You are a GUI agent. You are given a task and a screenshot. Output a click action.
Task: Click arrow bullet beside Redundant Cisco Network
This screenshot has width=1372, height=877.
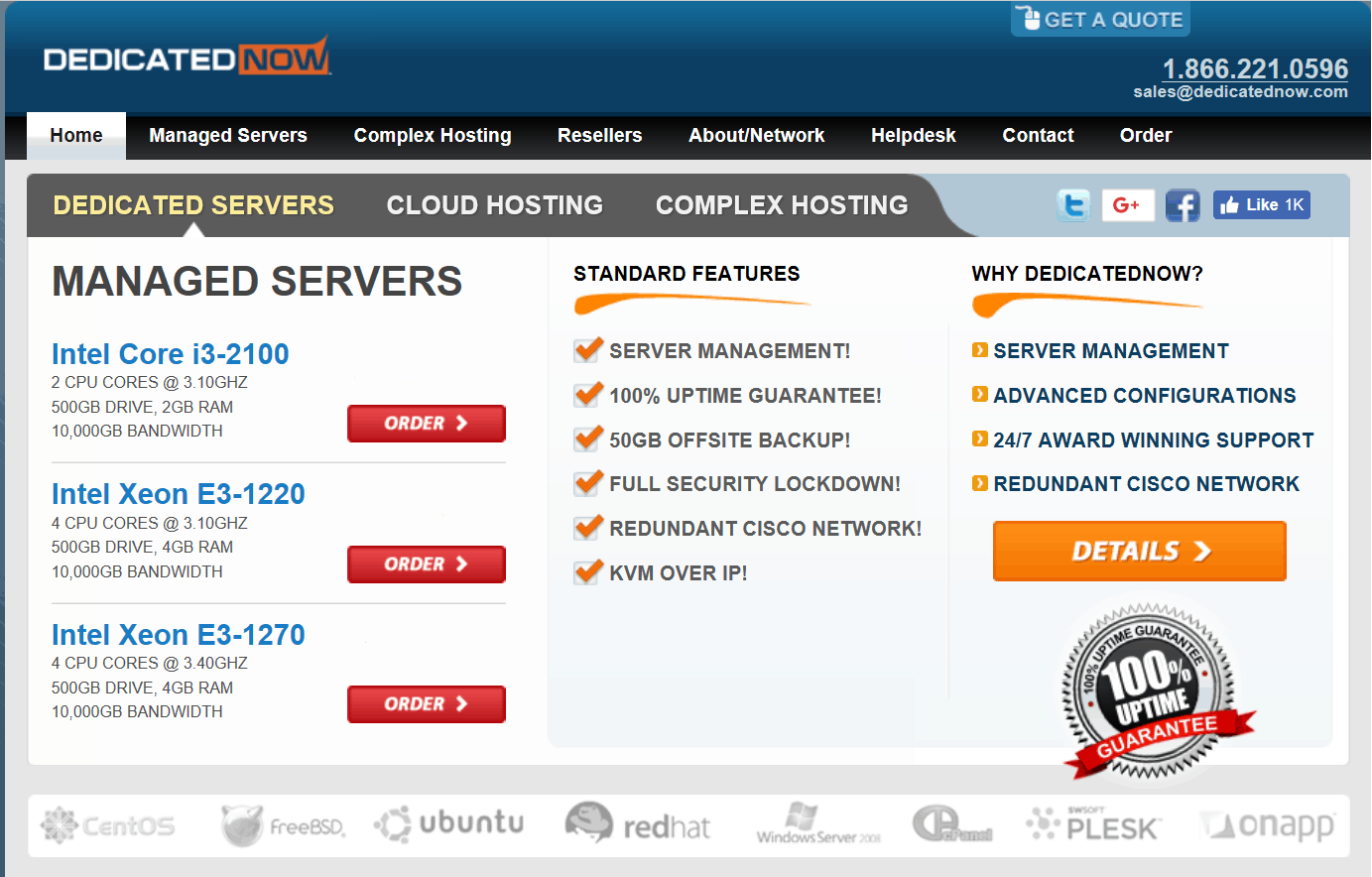point(980,483)
